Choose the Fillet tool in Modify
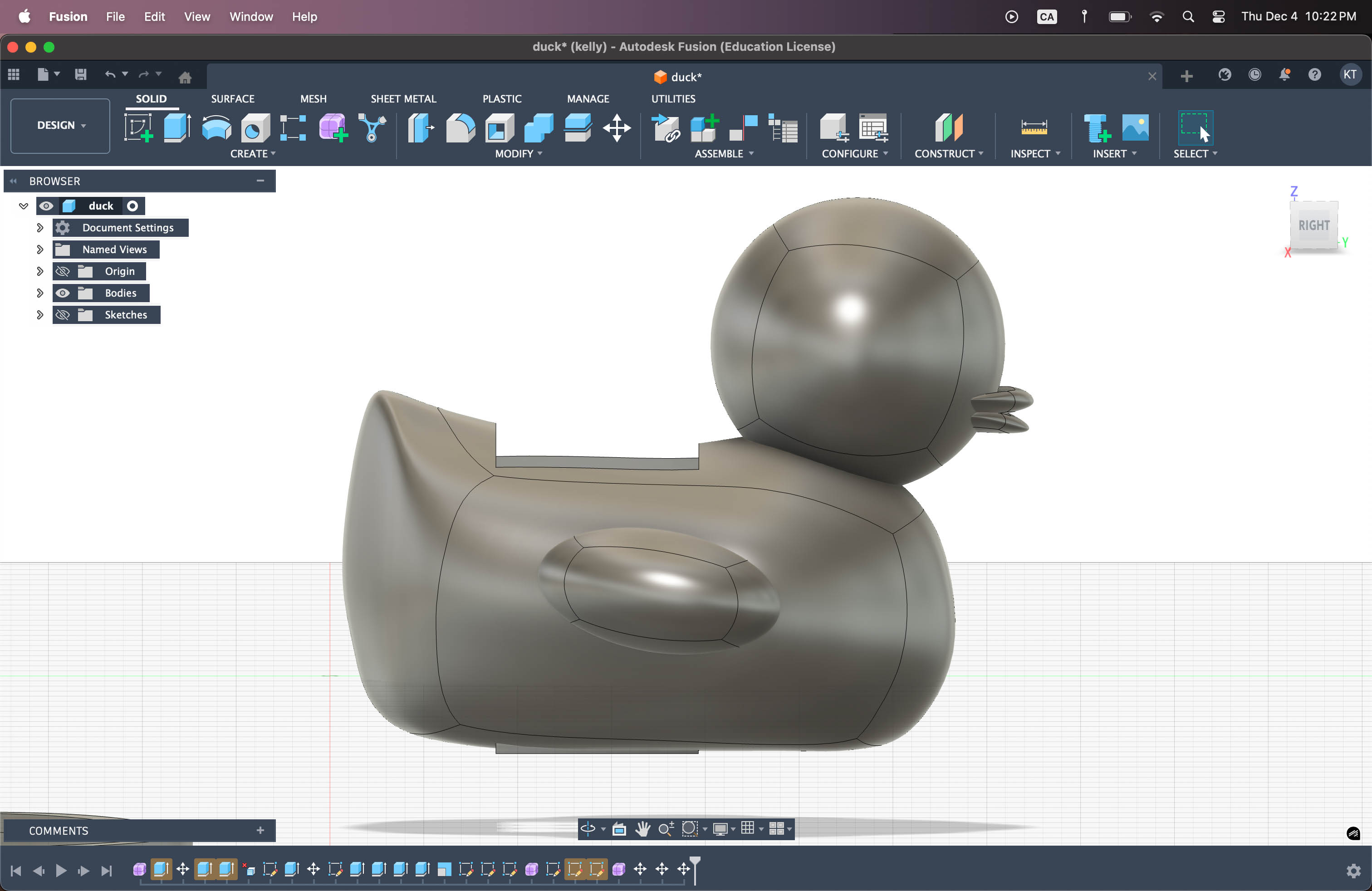The width and height of the screenshot is (1372, 891). pyautogui.click(x=460, y=127)
